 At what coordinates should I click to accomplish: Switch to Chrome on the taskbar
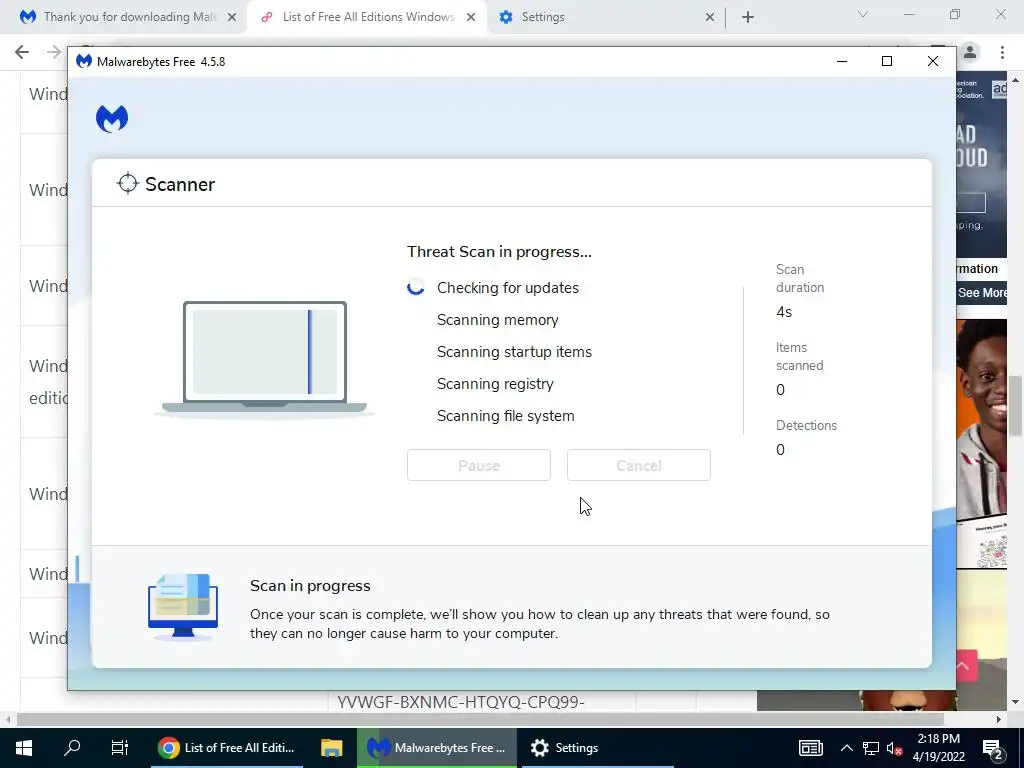point(227,748)
